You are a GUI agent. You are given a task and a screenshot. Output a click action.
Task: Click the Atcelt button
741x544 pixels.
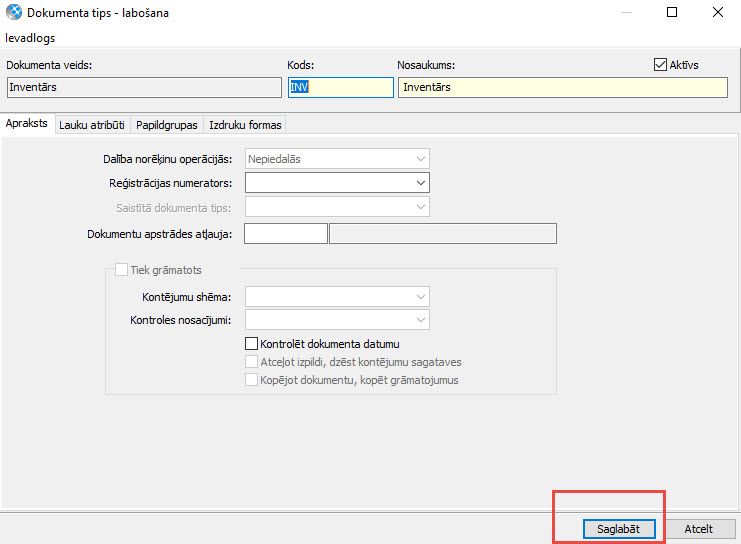click(698, 529)
